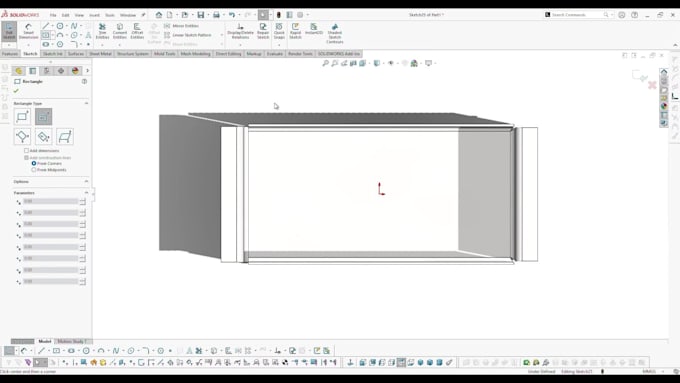Select the Center Rectangle type icon

click(43, 117)
